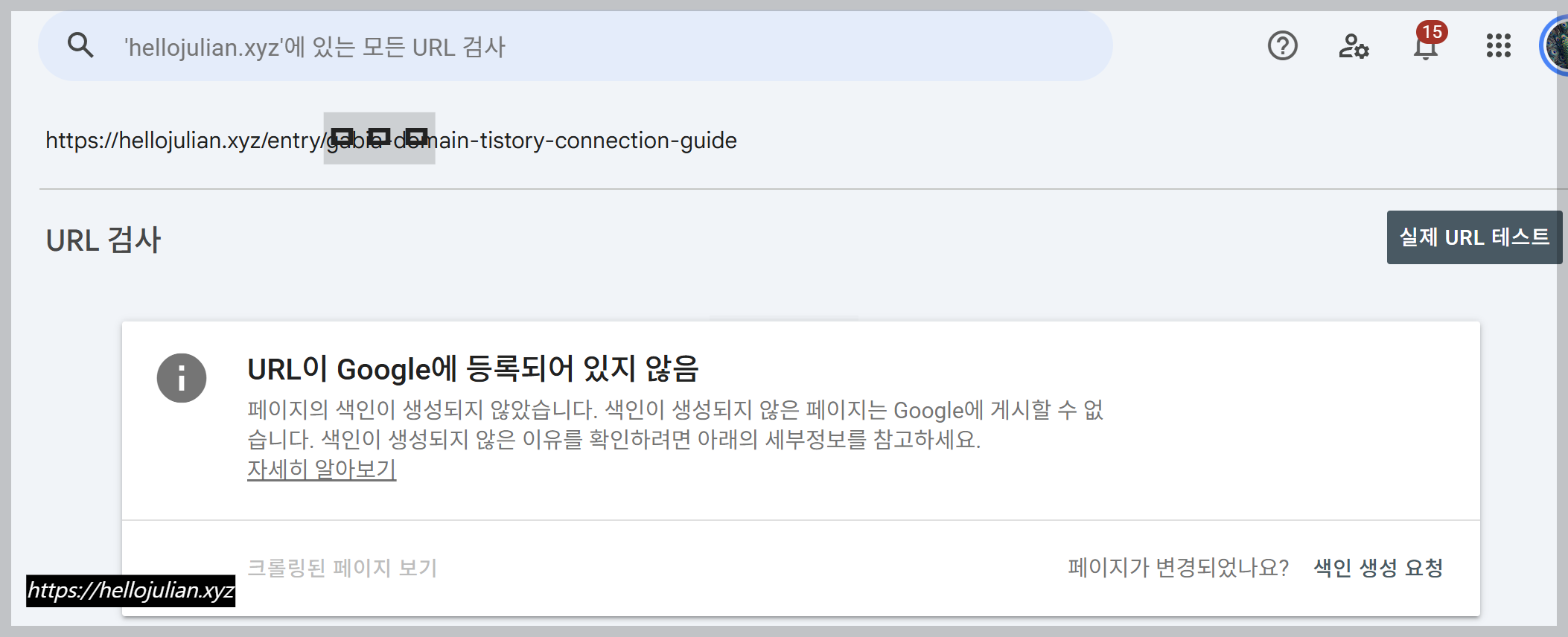Click heading URL이 Google에 등록되어 있지 않음
The width and height of the screenshot is (1568, 637).
tap(474, 368)
